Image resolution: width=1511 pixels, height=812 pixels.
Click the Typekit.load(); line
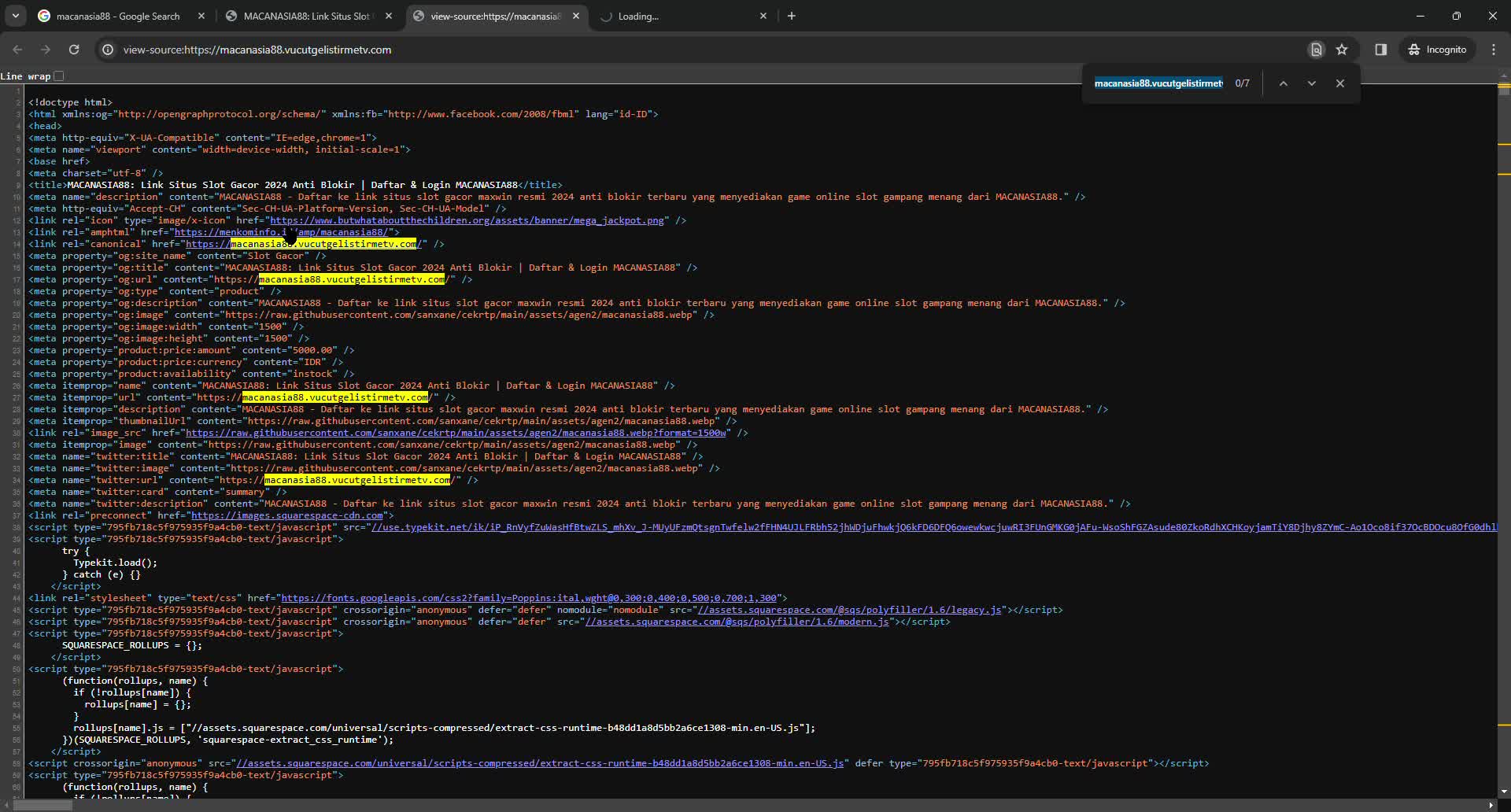pos(116,563)
